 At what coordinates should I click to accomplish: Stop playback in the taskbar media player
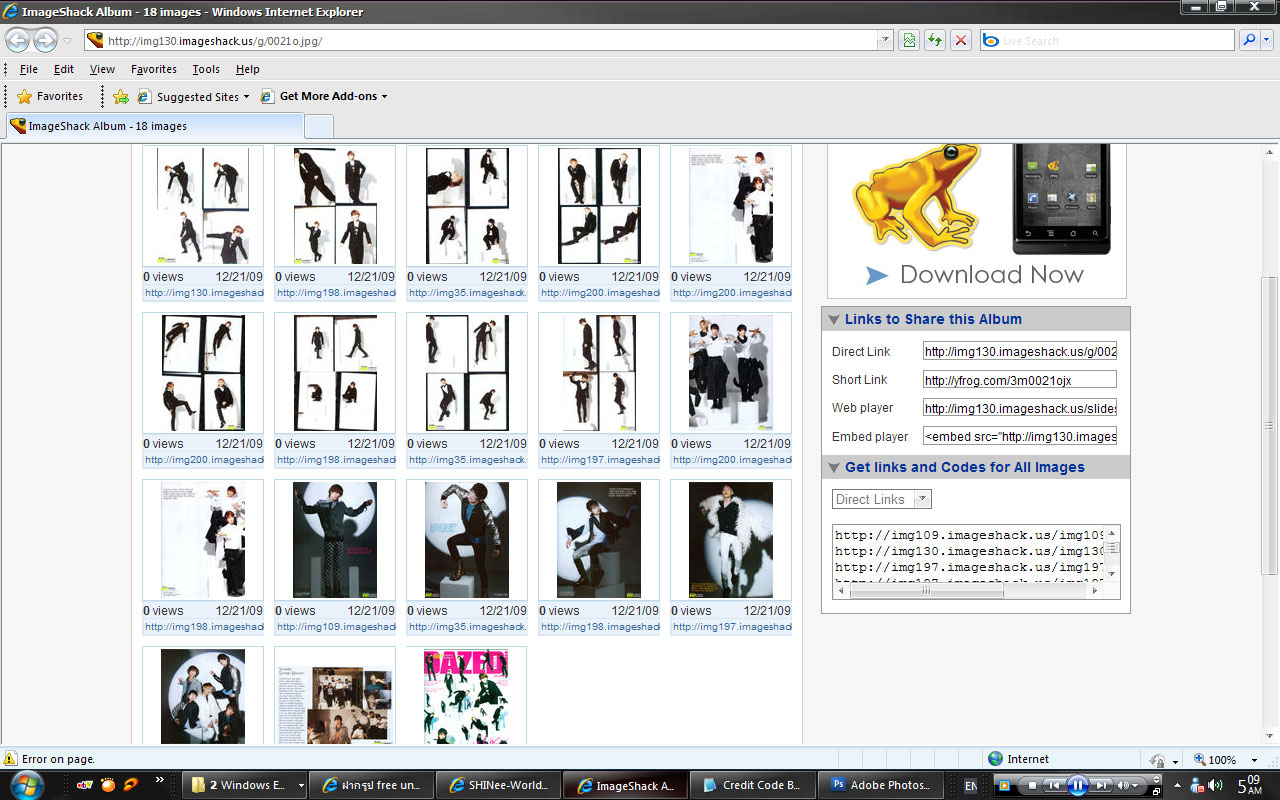1033,785
